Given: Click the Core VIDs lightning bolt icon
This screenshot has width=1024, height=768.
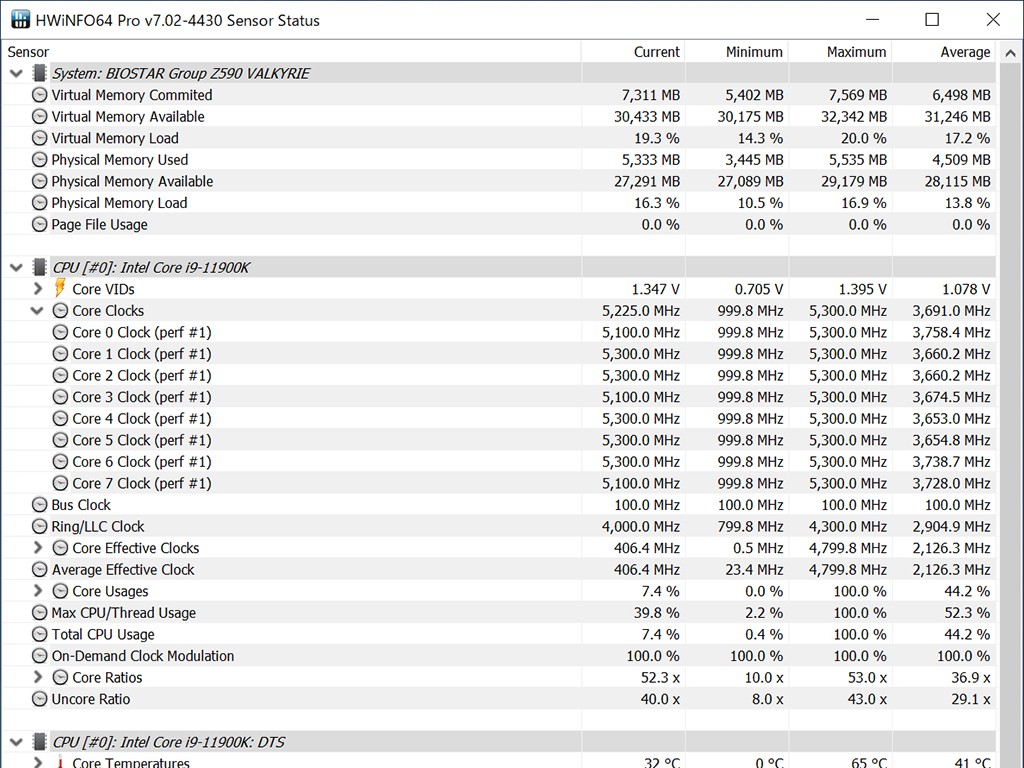Looking at the screenshot, I should 60,289.
